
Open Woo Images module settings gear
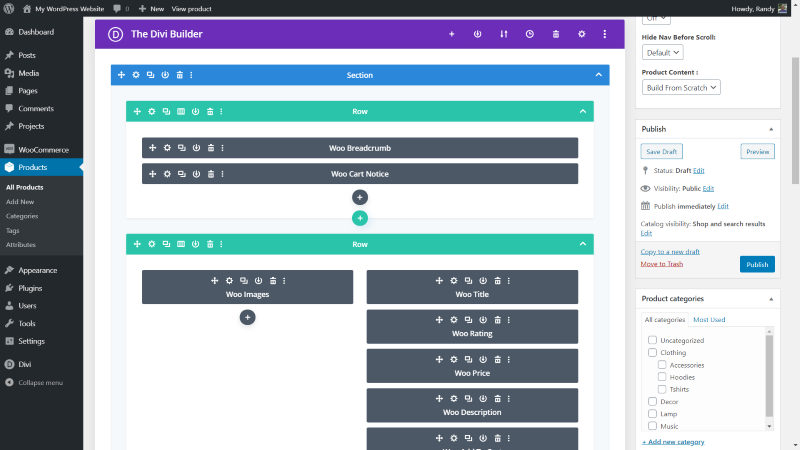[x=229, y=281]
